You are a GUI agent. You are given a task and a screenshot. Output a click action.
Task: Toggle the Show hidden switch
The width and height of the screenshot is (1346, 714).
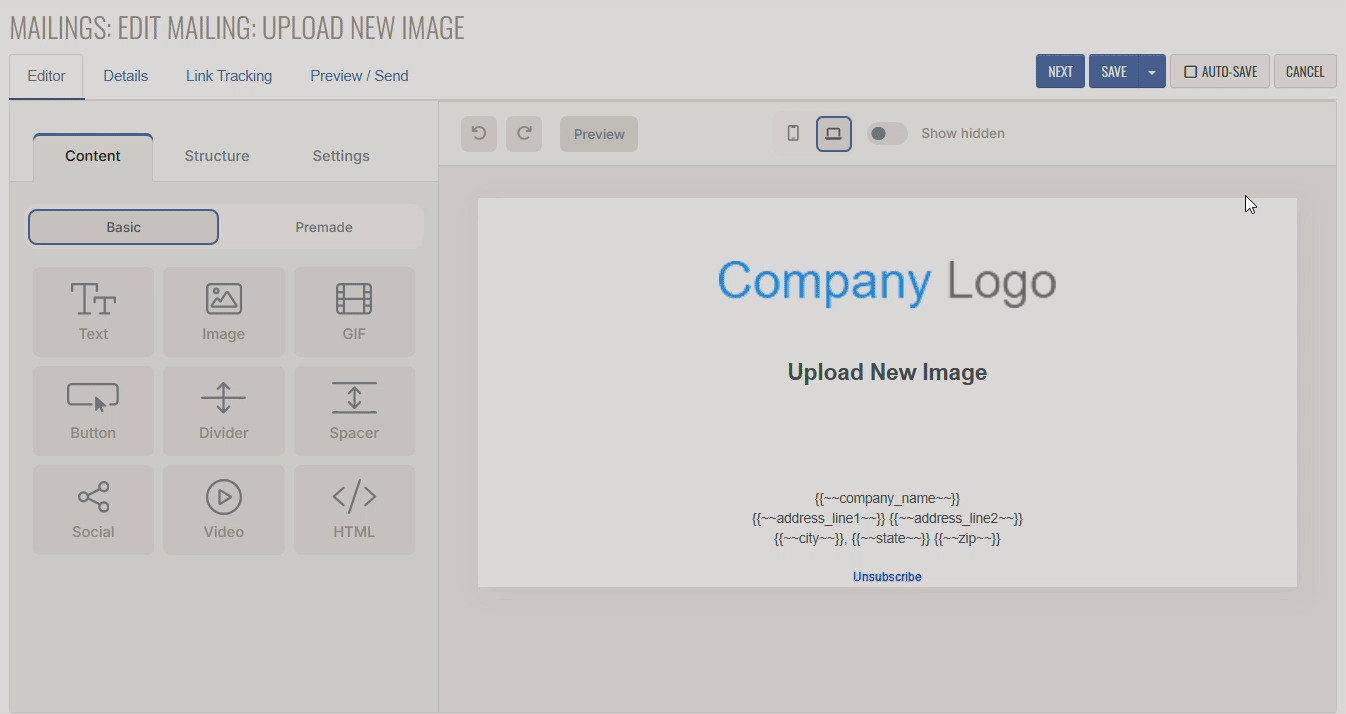coord(886,133)
